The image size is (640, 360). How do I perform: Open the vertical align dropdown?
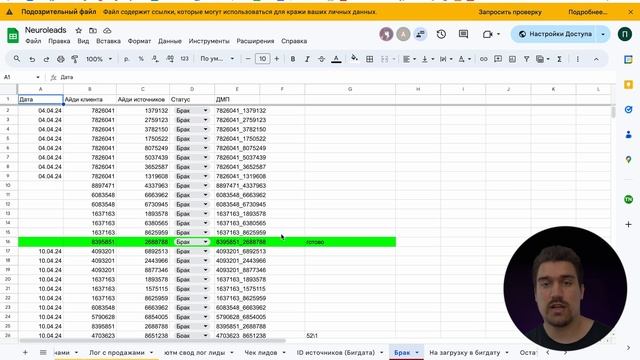click(x=427, y=59)
